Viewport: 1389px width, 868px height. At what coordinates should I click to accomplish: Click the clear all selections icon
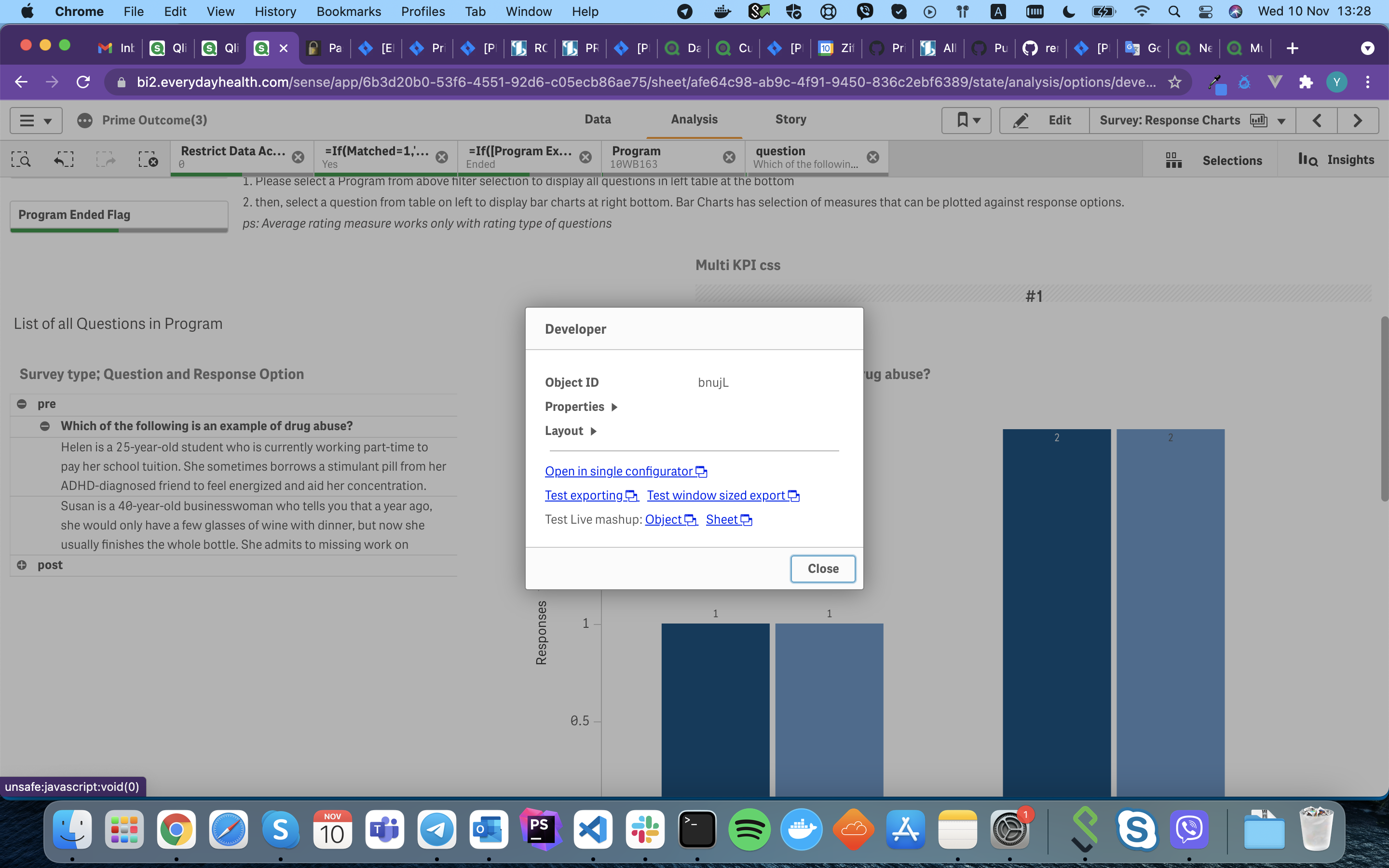(x=148, y=160)
